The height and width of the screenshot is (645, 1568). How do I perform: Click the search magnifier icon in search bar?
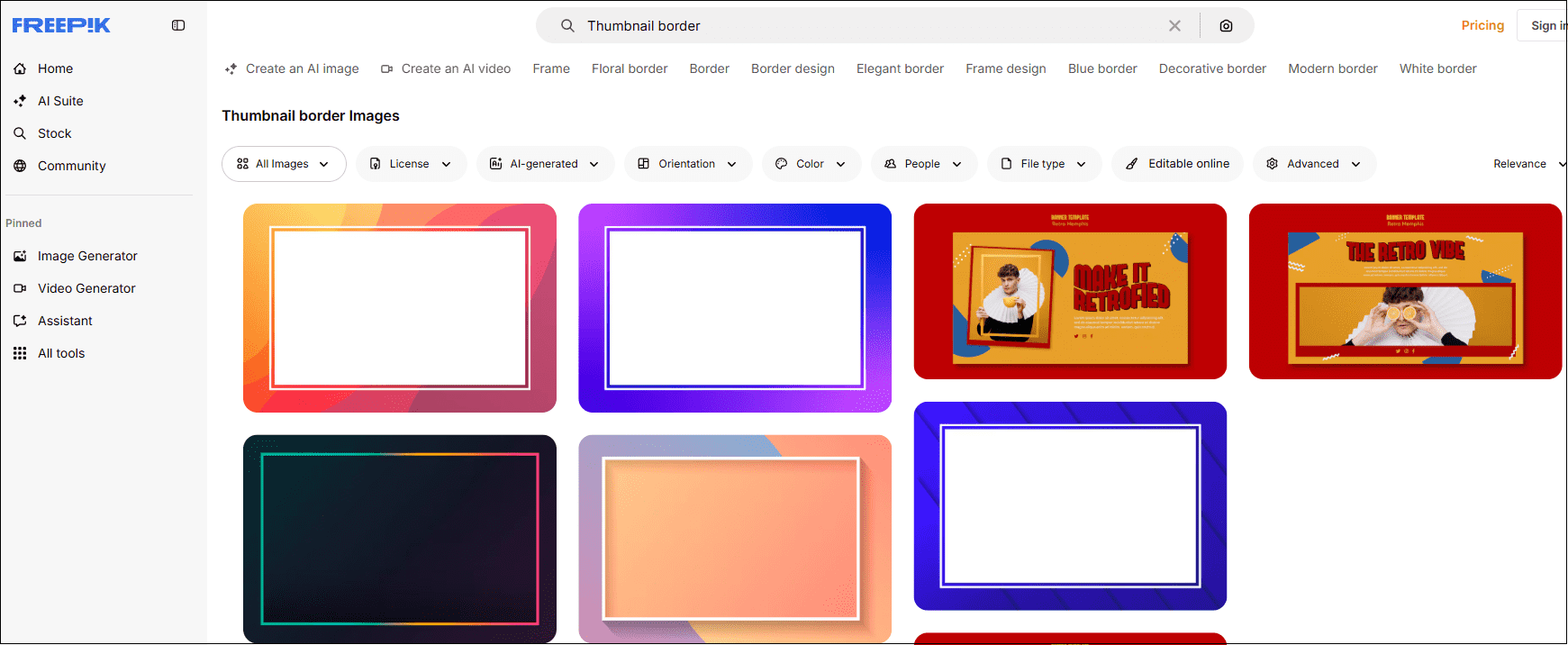pos(567,26)
